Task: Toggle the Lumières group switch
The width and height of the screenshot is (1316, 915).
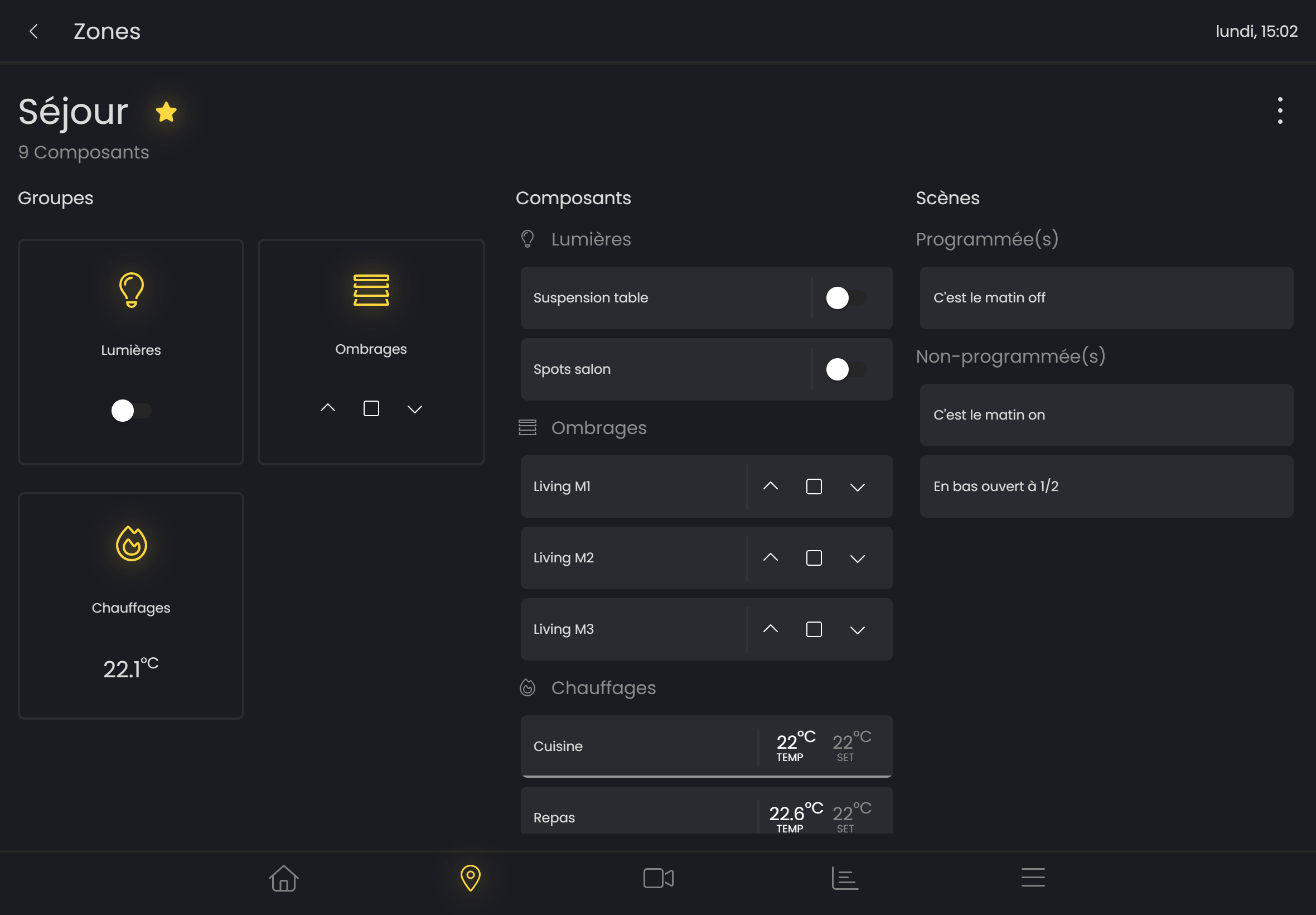Action: (130, 411)
